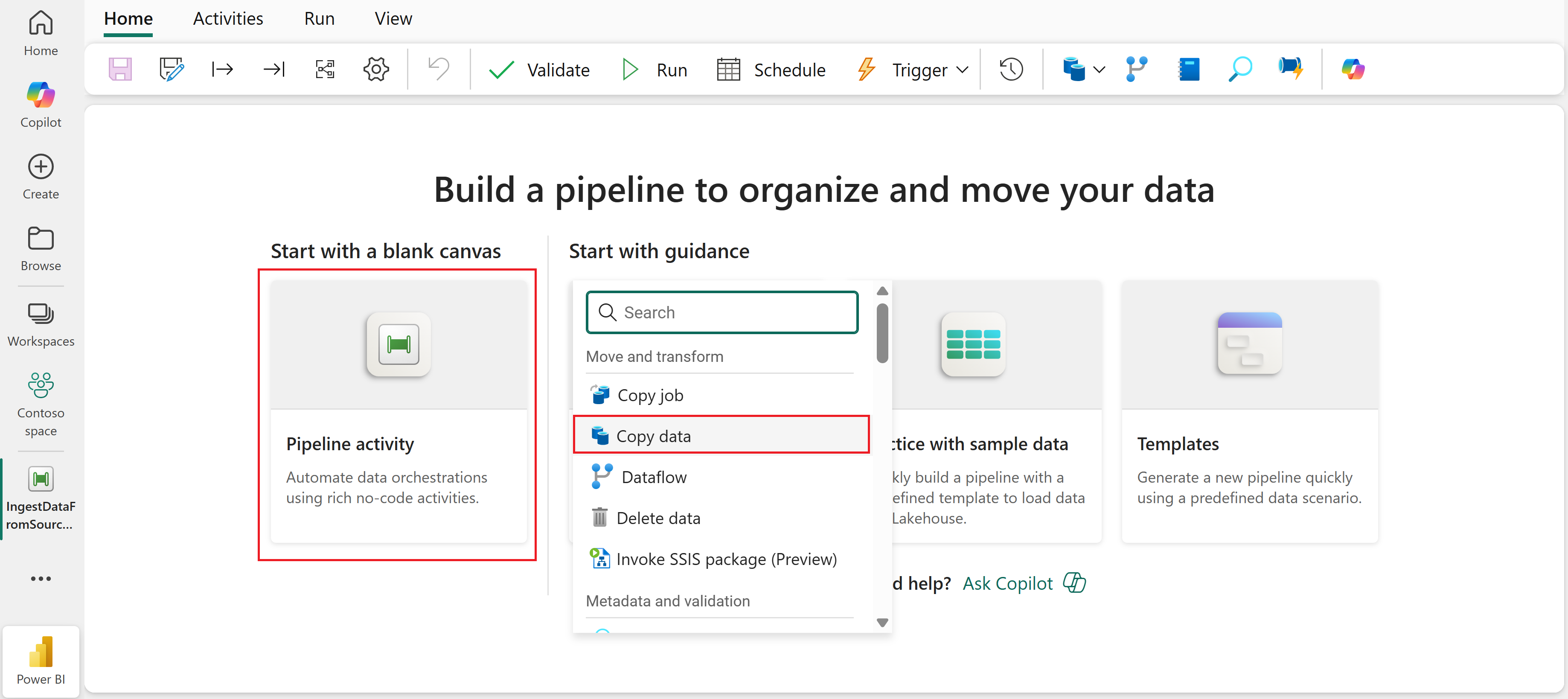
Task: Click the Undo arrow icon
Action: click(x=438, y=70)
